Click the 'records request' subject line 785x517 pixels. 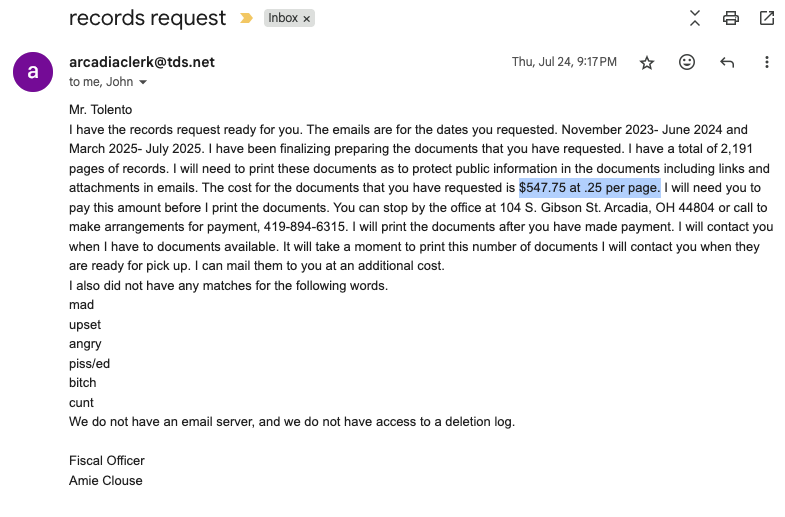pos(147,18)
